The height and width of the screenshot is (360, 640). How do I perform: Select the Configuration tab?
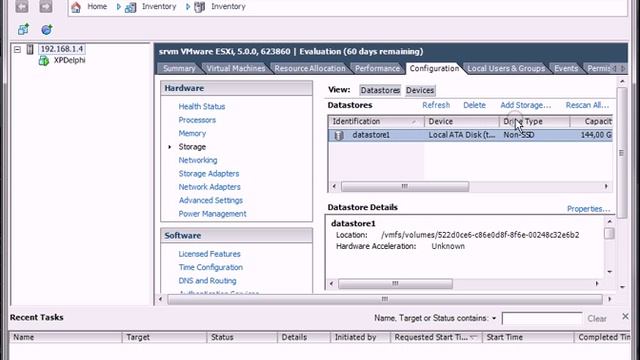pos(434,69)
